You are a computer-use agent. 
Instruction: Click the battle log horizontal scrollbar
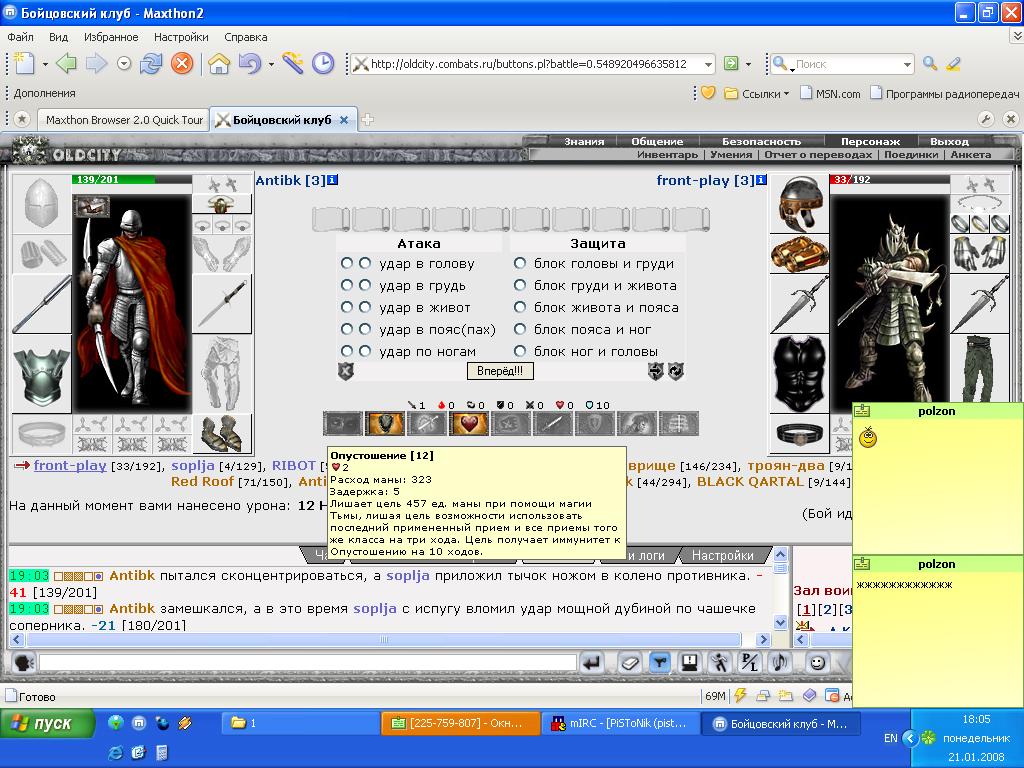pos(384,639)
